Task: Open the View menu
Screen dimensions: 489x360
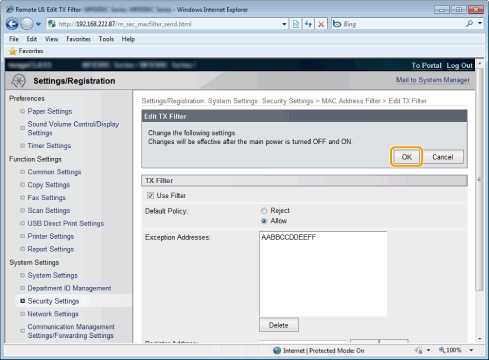Action: pyautogui.click(x=52, y=39)
